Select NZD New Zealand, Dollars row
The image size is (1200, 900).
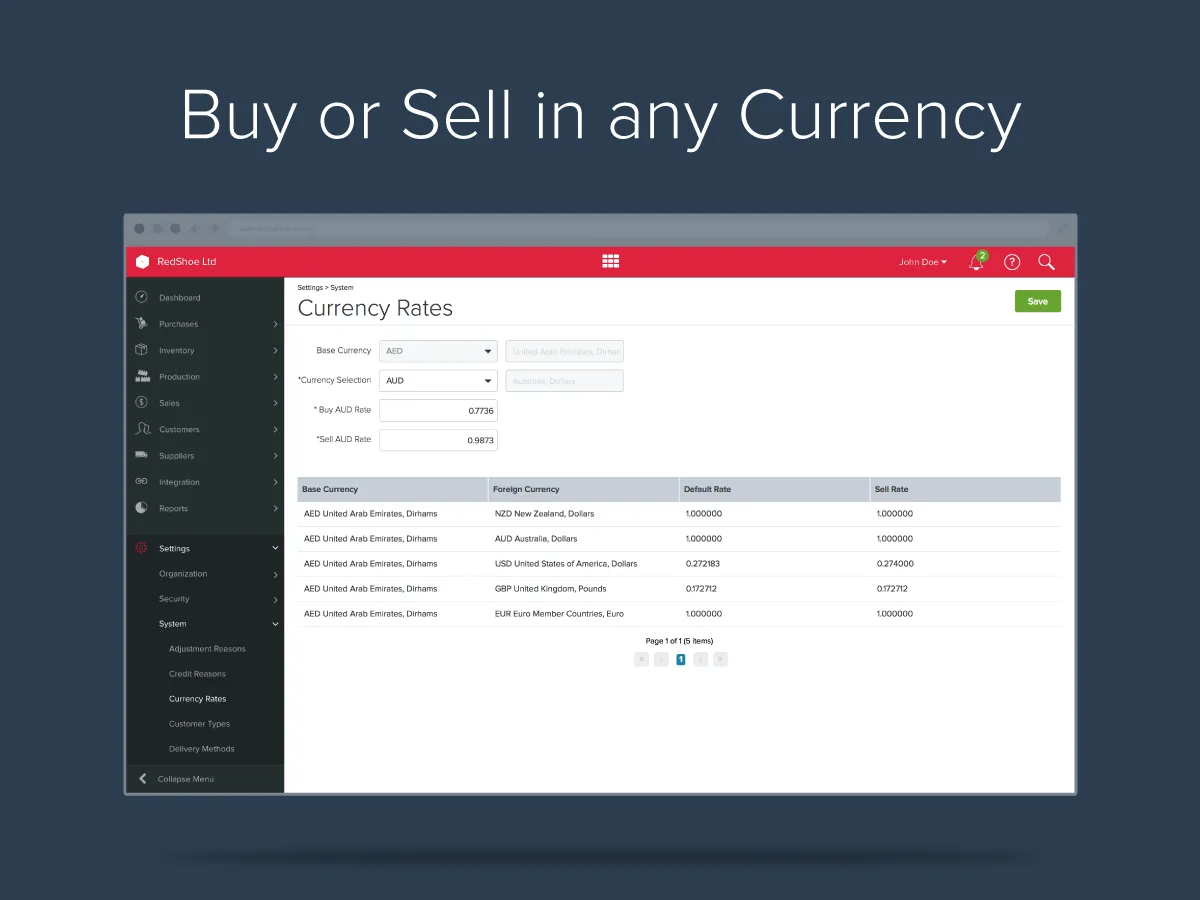pyautogui.click(x=679, y=514)
